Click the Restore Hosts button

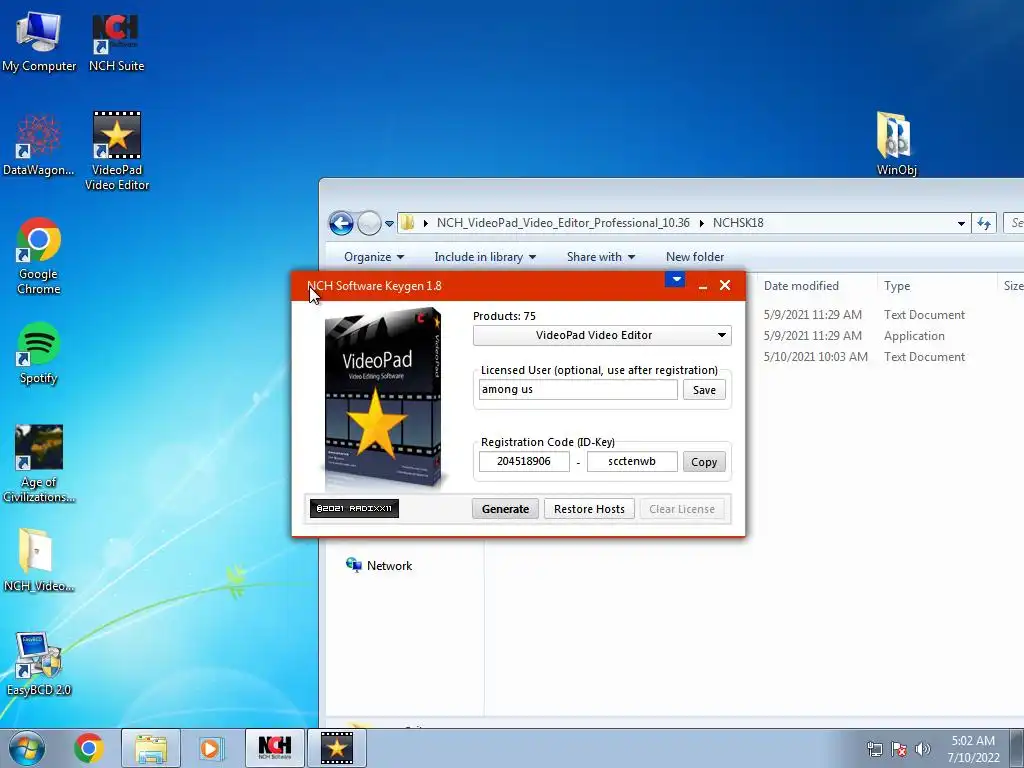click(589, 509)
